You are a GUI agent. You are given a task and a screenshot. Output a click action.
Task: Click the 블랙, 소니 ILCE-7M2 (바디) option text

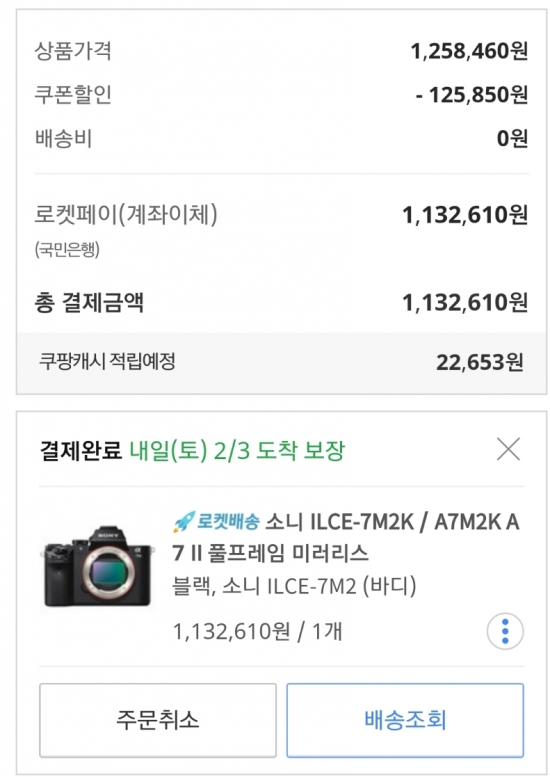point(294,586)
